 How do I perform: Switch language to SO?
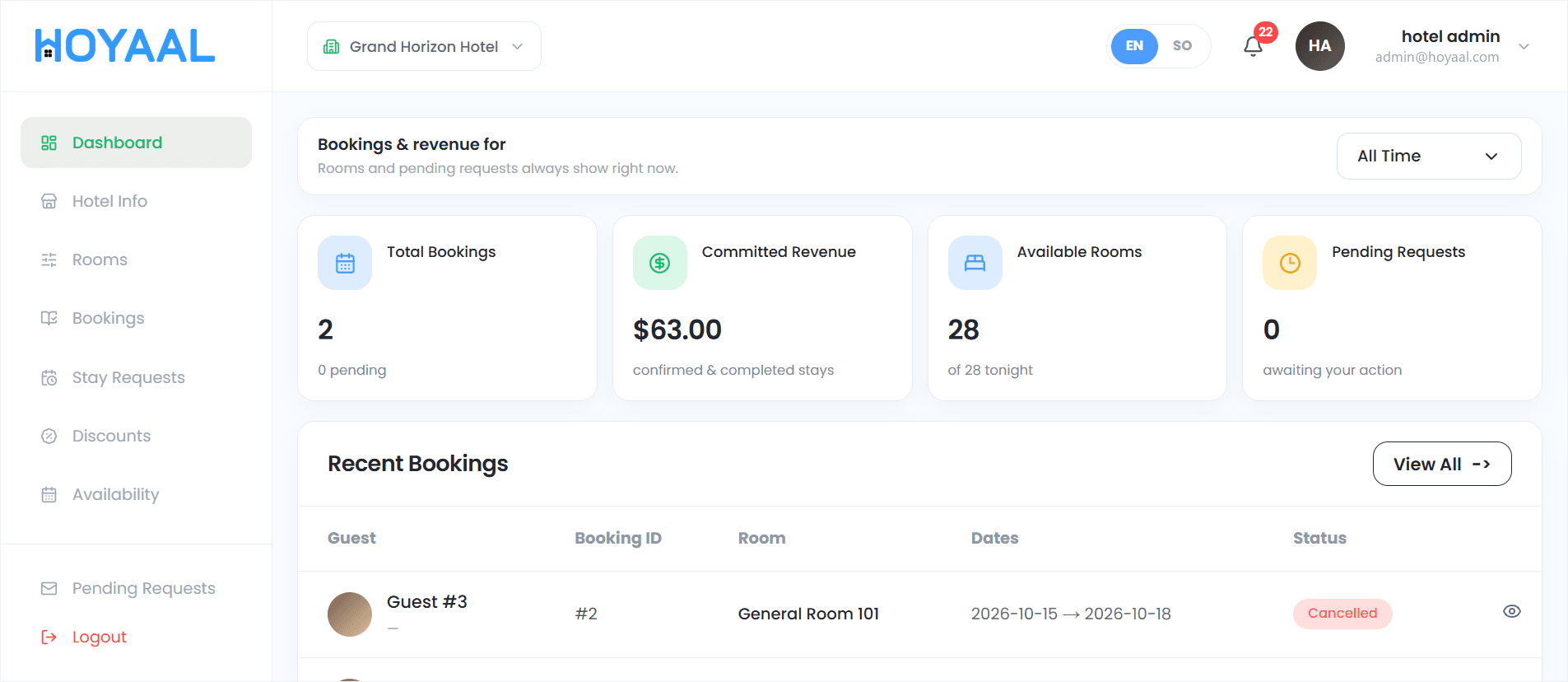[1182, 46]
